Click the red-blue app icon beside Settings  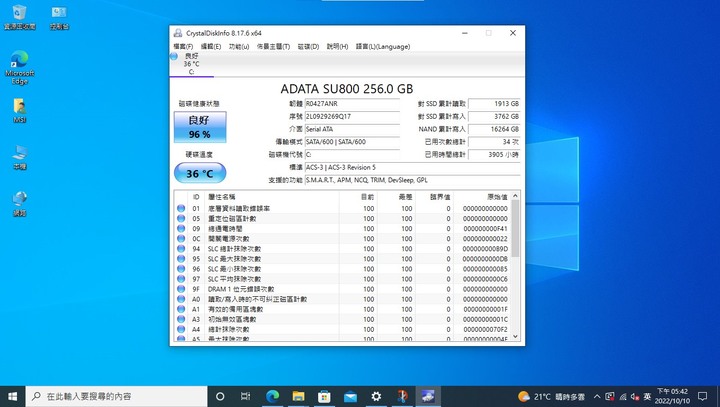click(x=402, y=396)
